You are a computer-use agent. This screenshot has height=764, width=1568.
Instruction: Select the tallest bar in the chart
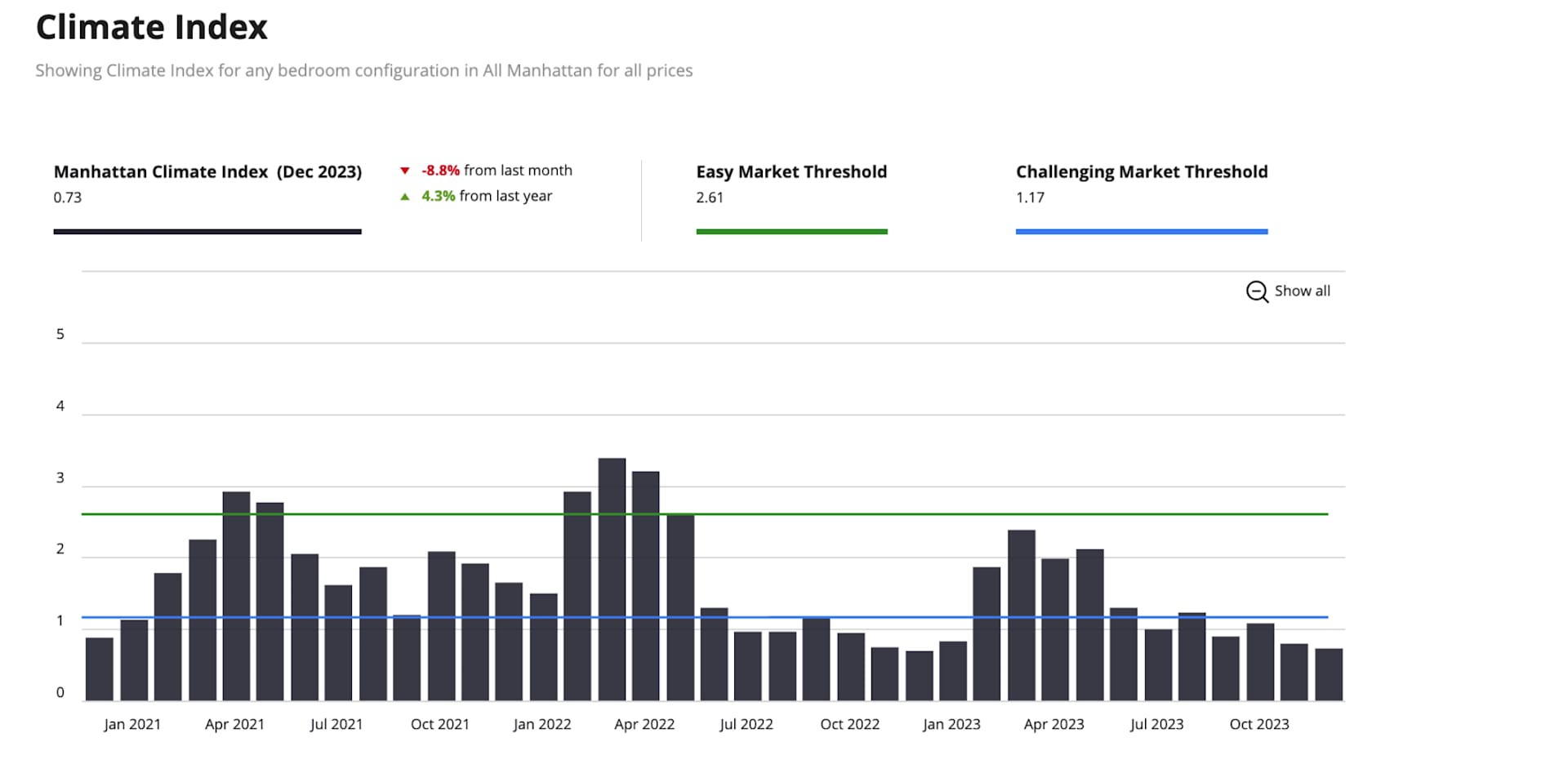(612, 580)
